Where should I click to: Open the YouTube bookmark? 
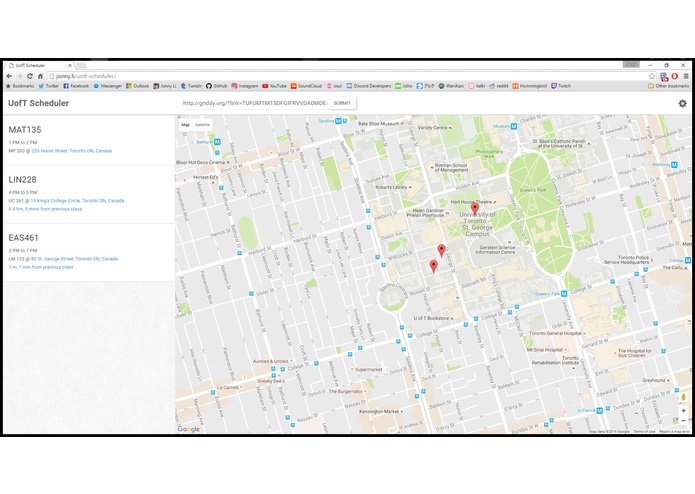[x=274, y=86]
